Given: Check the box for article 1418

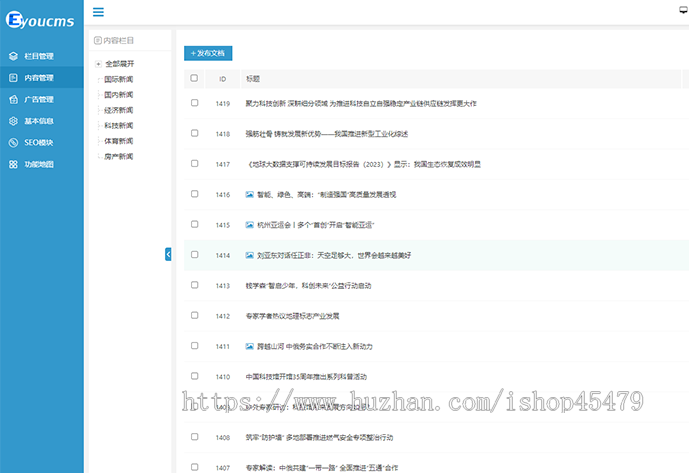Looking at the screenshot, I should pyautogui.click(x=194, y=133).
